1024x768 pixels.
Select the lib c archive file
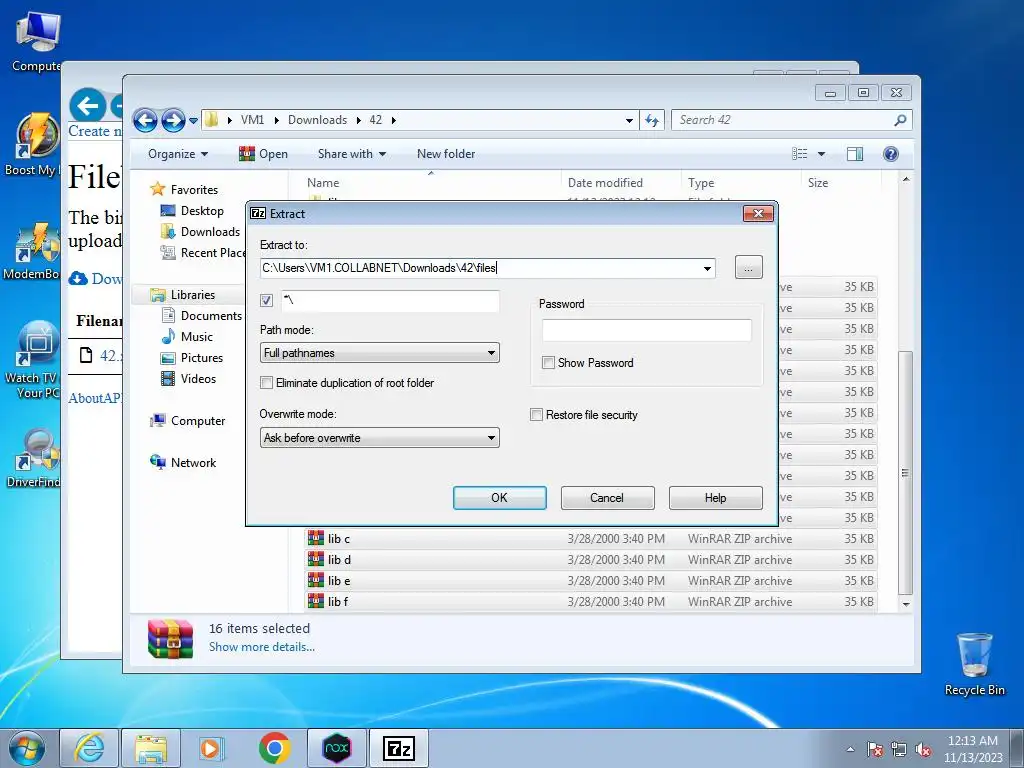coord(590,539)
